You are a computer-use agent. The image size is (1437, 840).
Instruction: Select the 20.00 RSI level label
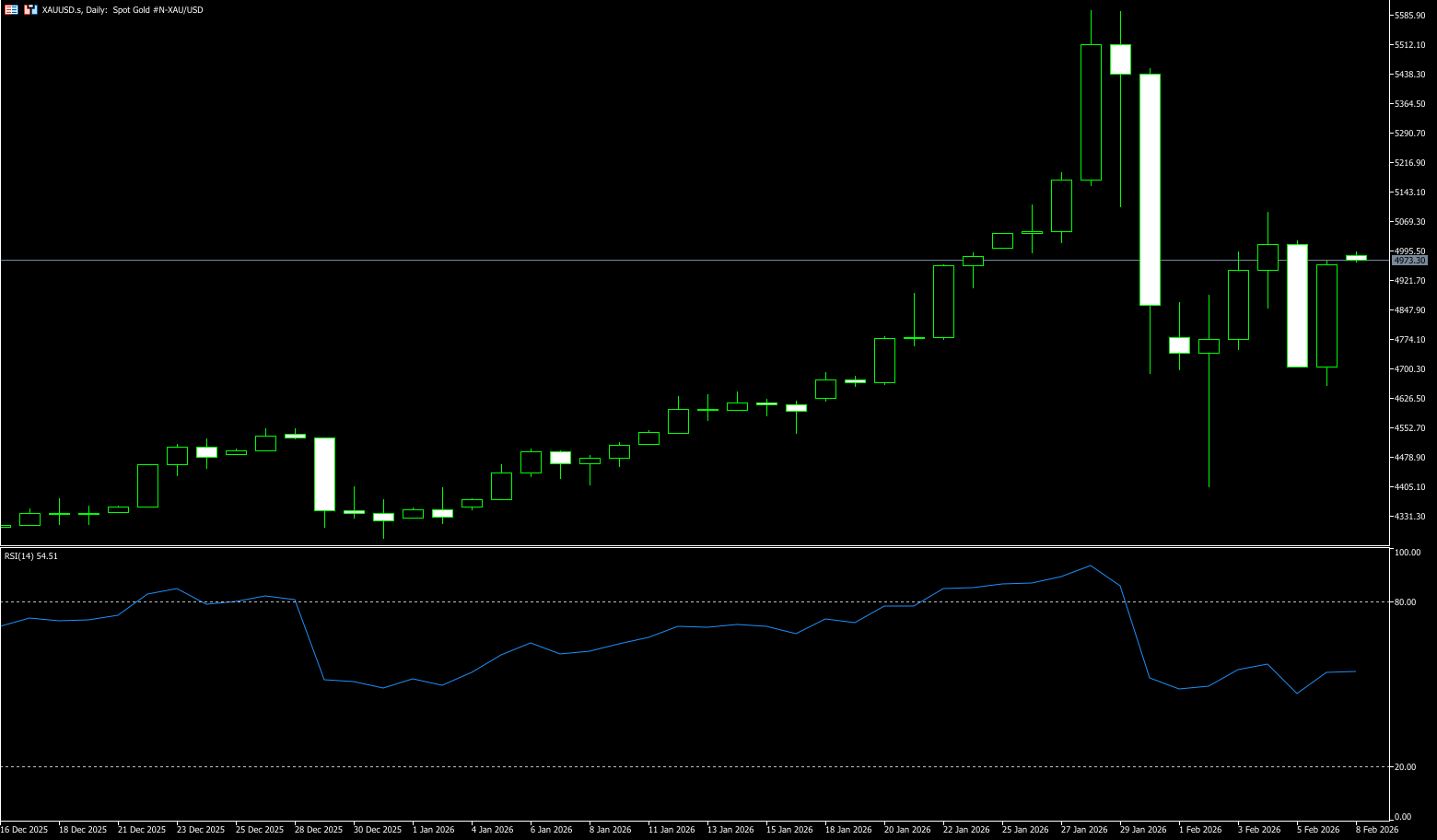1406,767
